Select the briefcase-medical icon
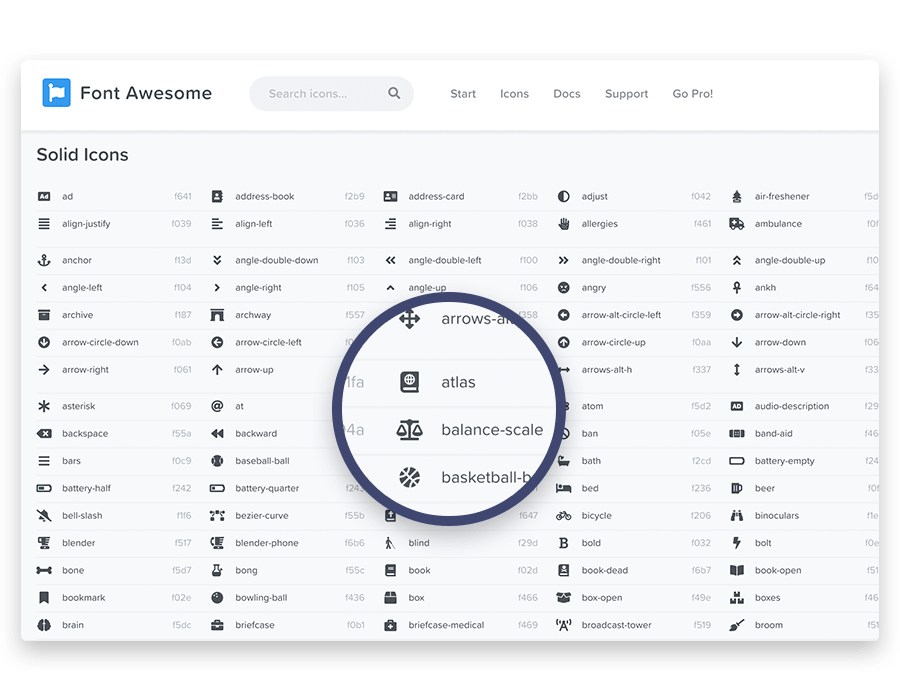900x700 pixels. [x=390, y=625]
